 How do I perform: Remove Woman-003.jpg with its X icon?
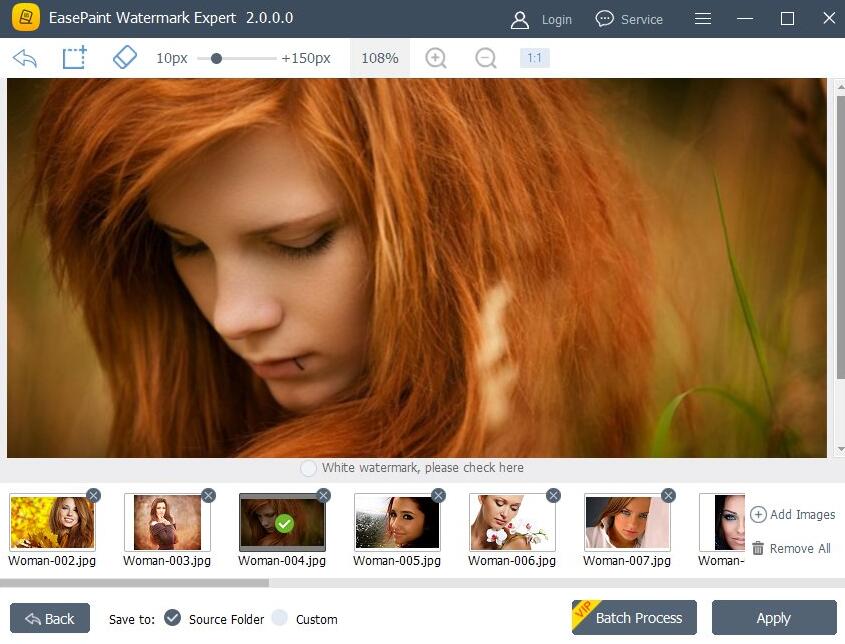(x=209, y=495)
